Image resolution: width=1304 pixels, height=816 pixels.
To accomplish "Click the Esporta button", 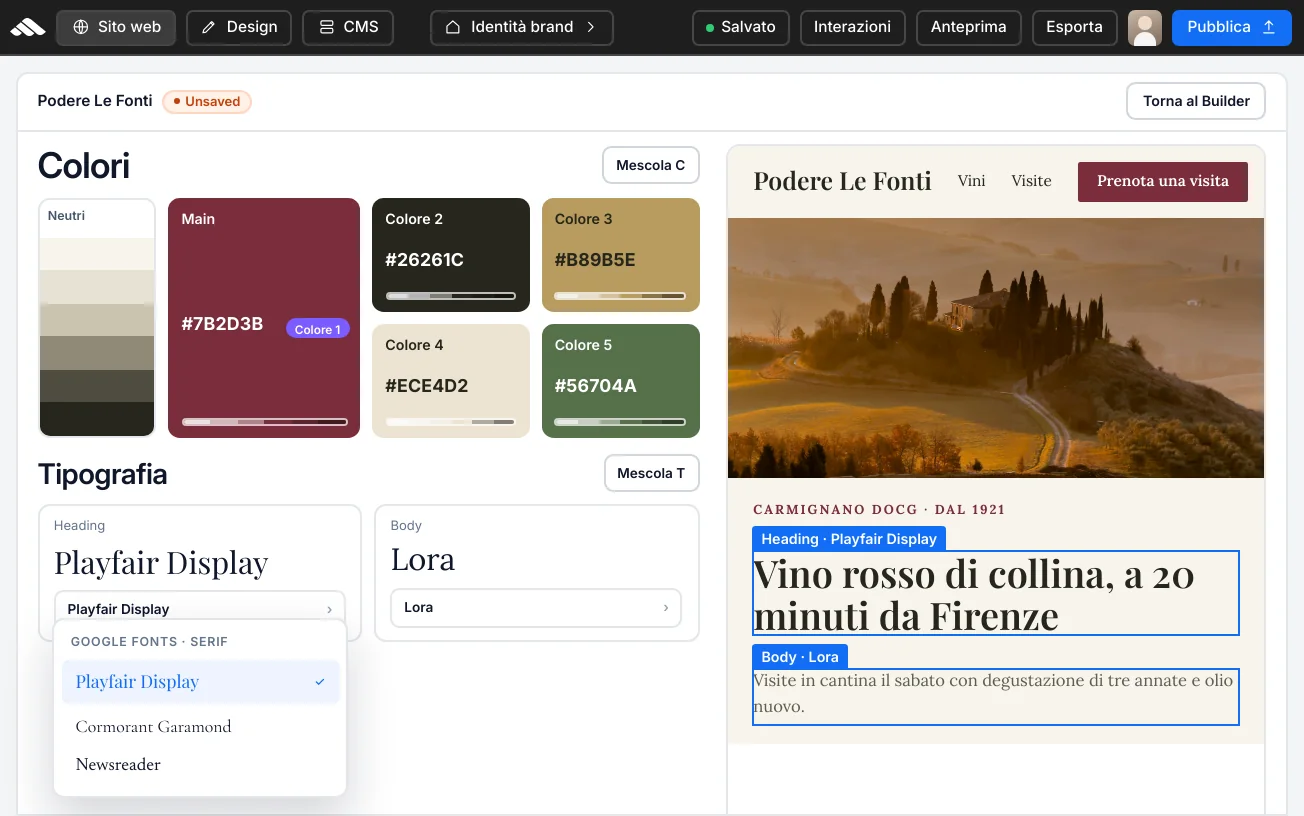I will pyautogui.click(x=1074, y=27).
